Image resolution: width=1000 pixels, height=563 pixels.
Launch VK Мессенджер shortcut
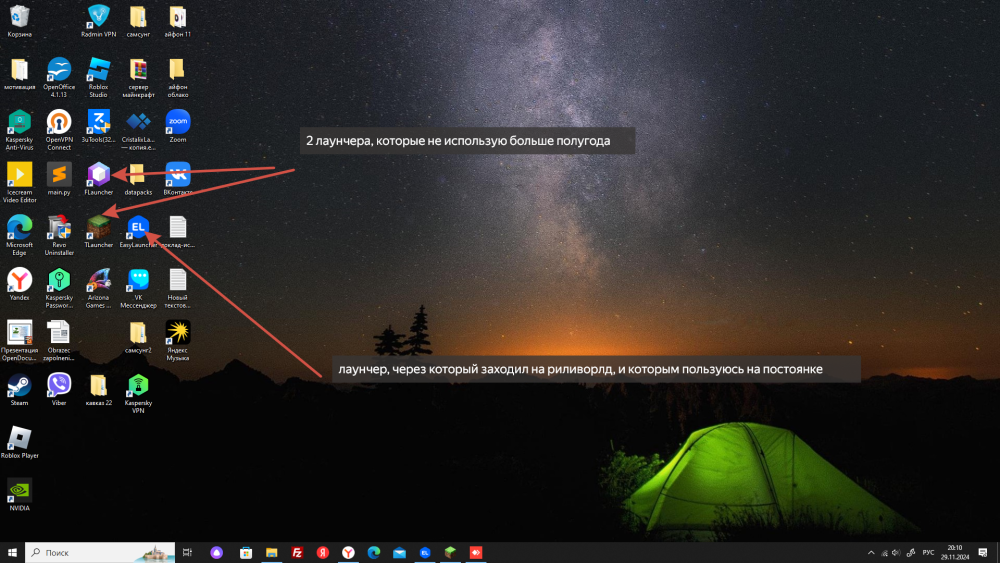[x=138, y=288]
